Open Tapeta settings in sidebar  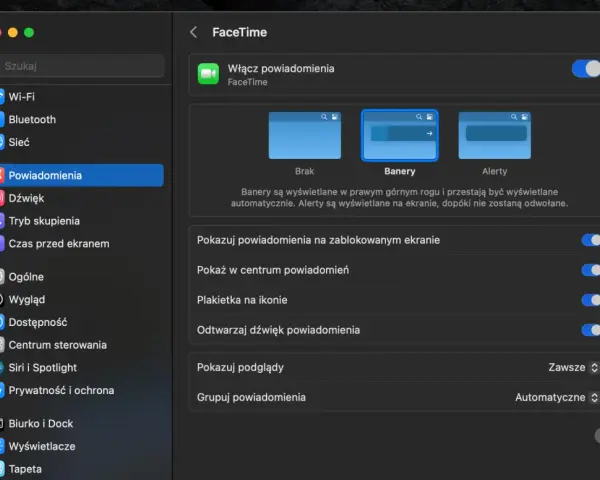click(x=82, y=469)
